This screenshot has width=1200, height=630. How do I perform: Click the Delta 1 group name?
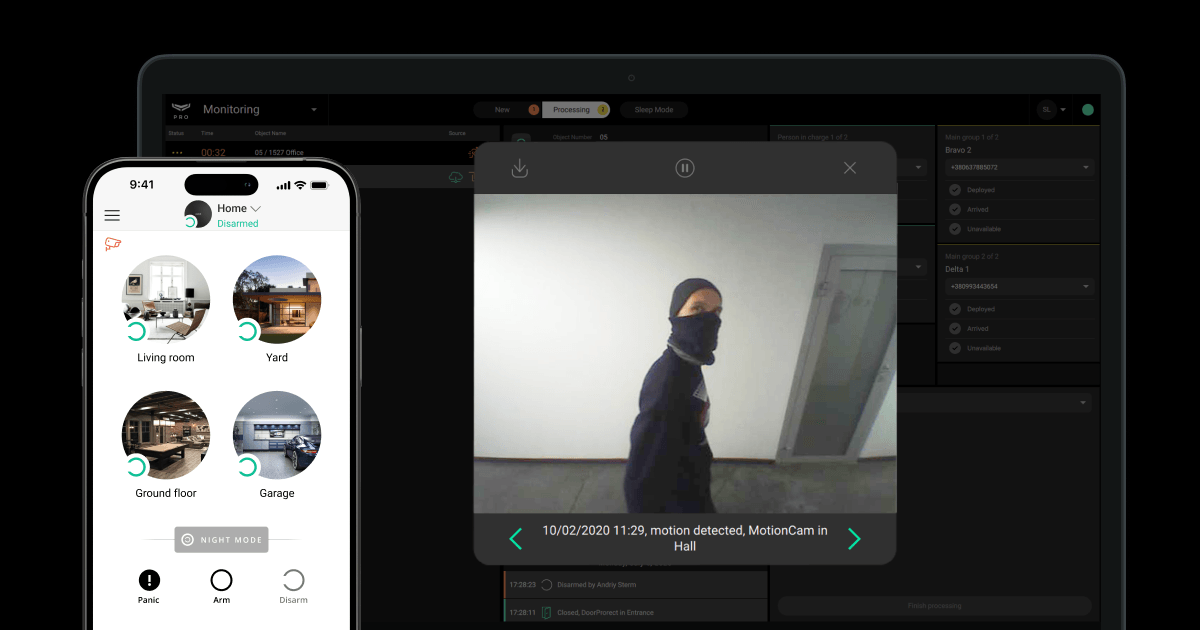click(957, 269)
